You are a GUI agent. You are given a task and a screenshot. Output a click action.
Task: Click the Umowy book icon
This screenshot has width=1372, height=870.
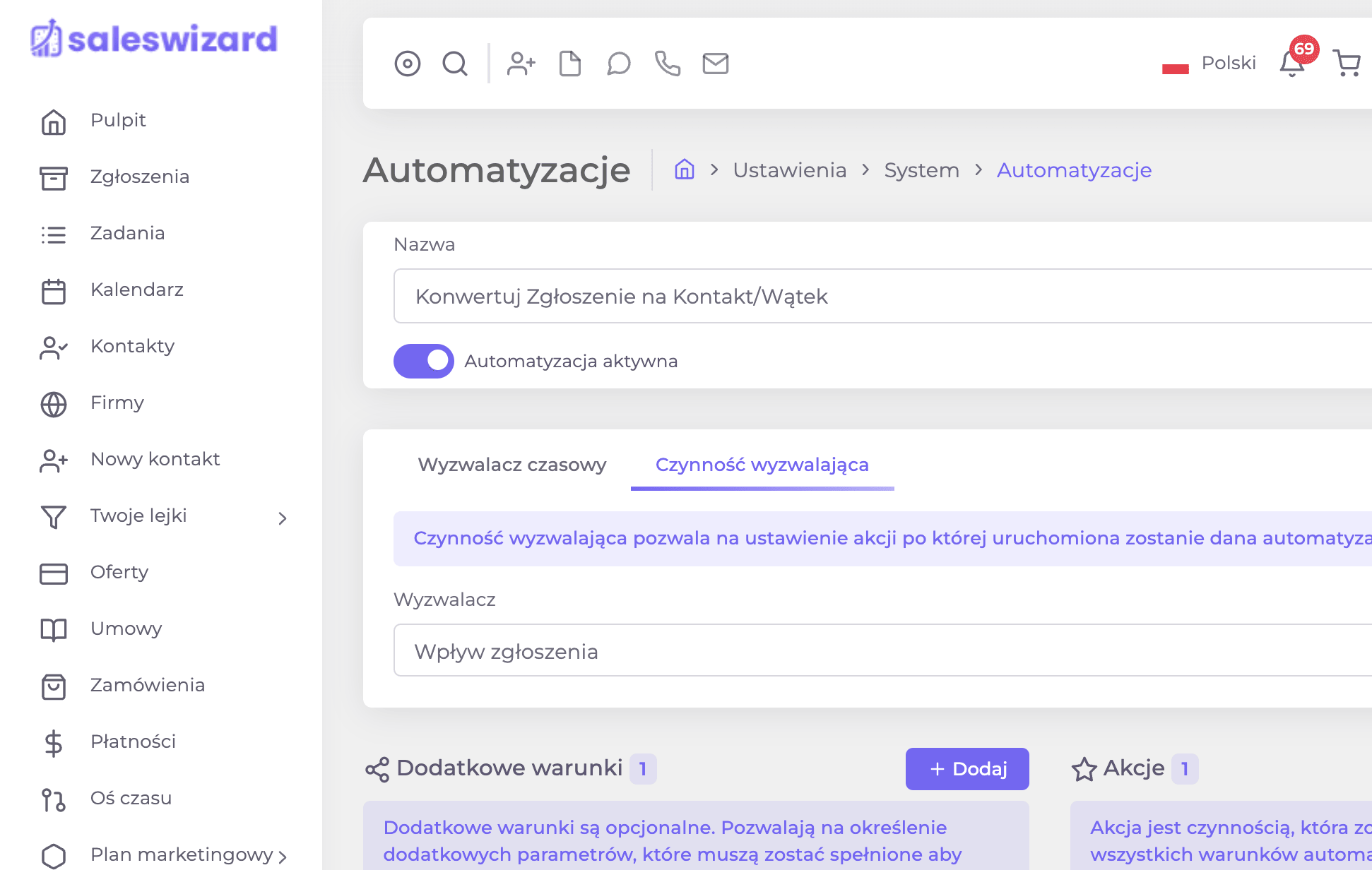click(54, 630)
